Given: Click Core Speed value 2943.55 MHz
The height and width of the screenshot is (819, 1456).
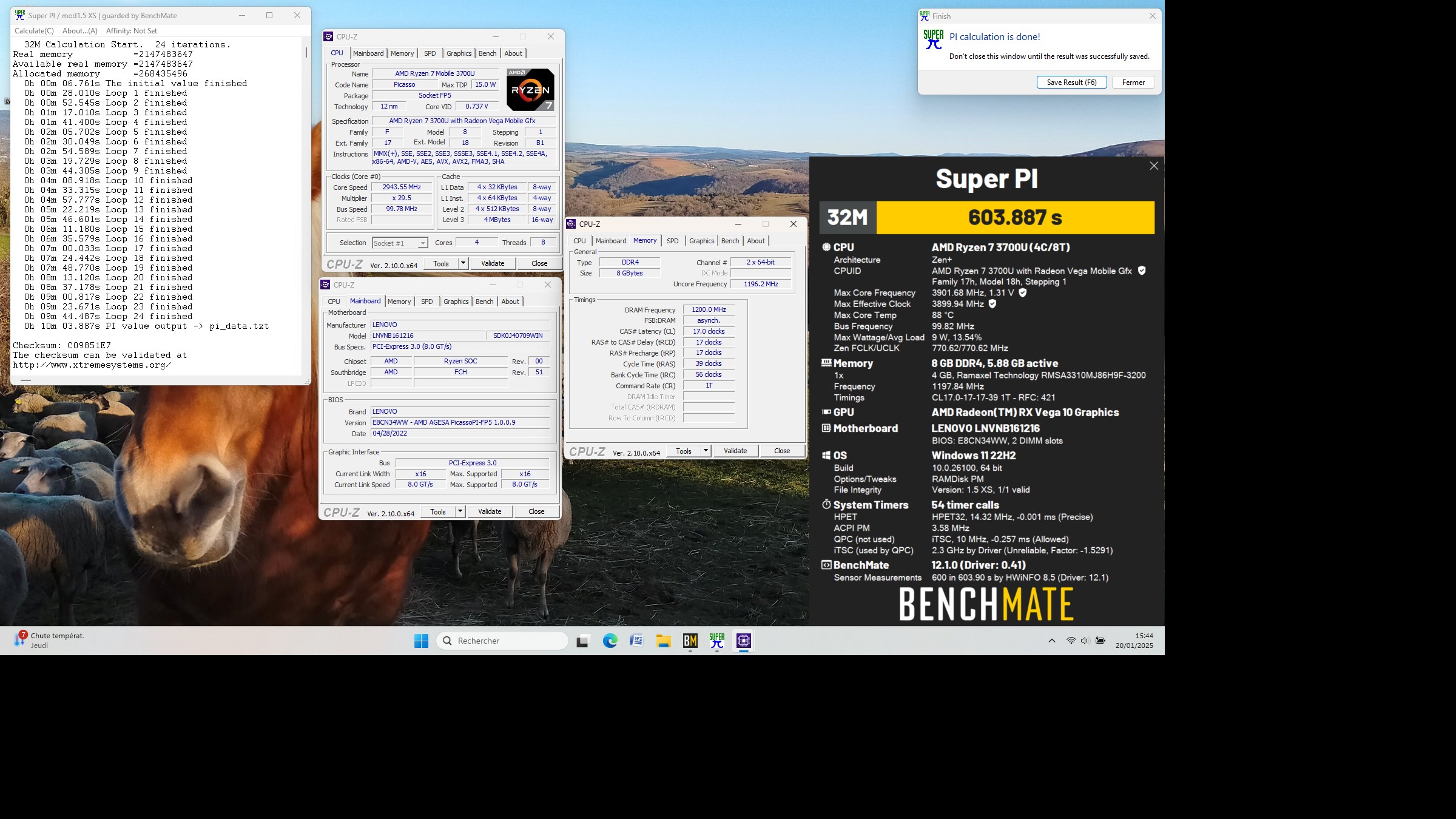Looking at the screenshot, I should pos(402,187).
